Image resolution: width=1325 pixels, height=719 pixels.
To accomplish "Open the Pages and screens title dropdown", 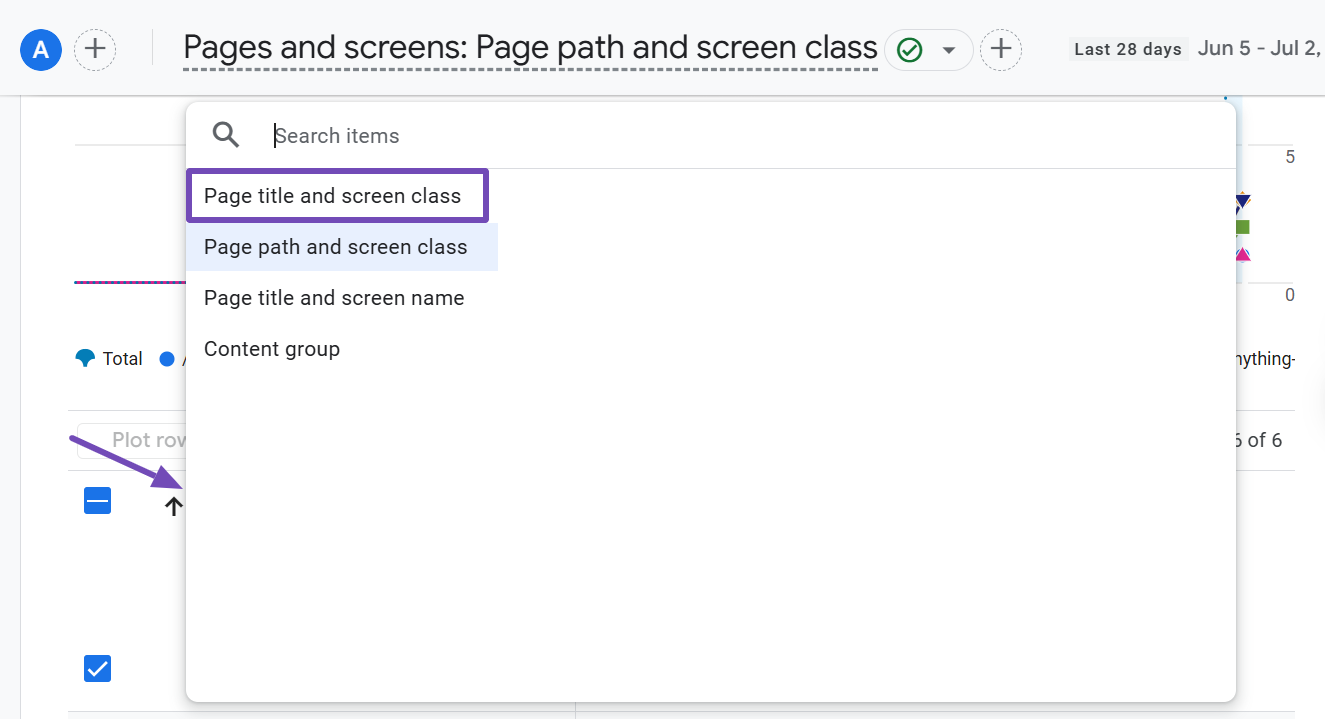I will 530,48.
